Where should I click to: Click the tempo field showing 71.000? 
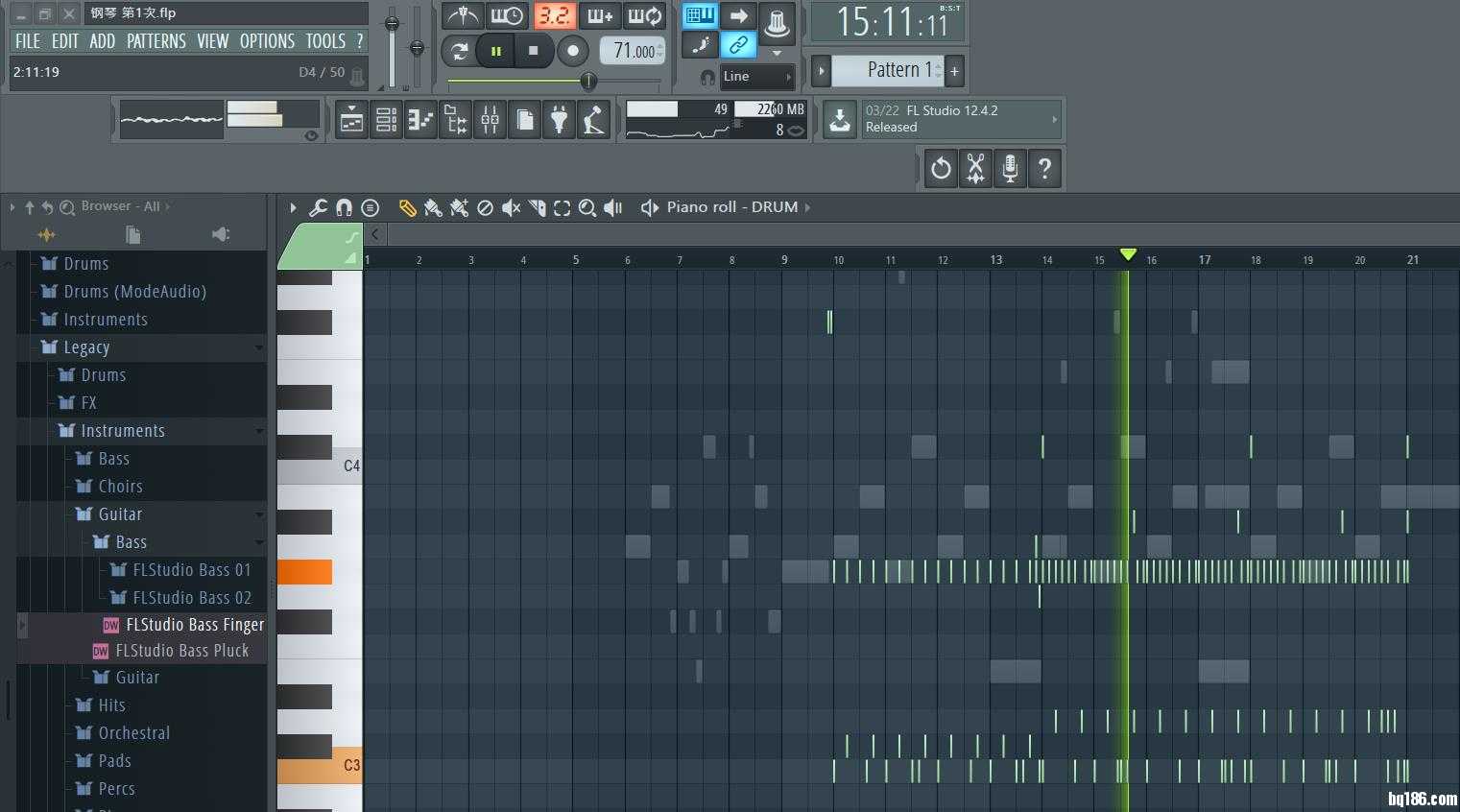click(634, 51)
